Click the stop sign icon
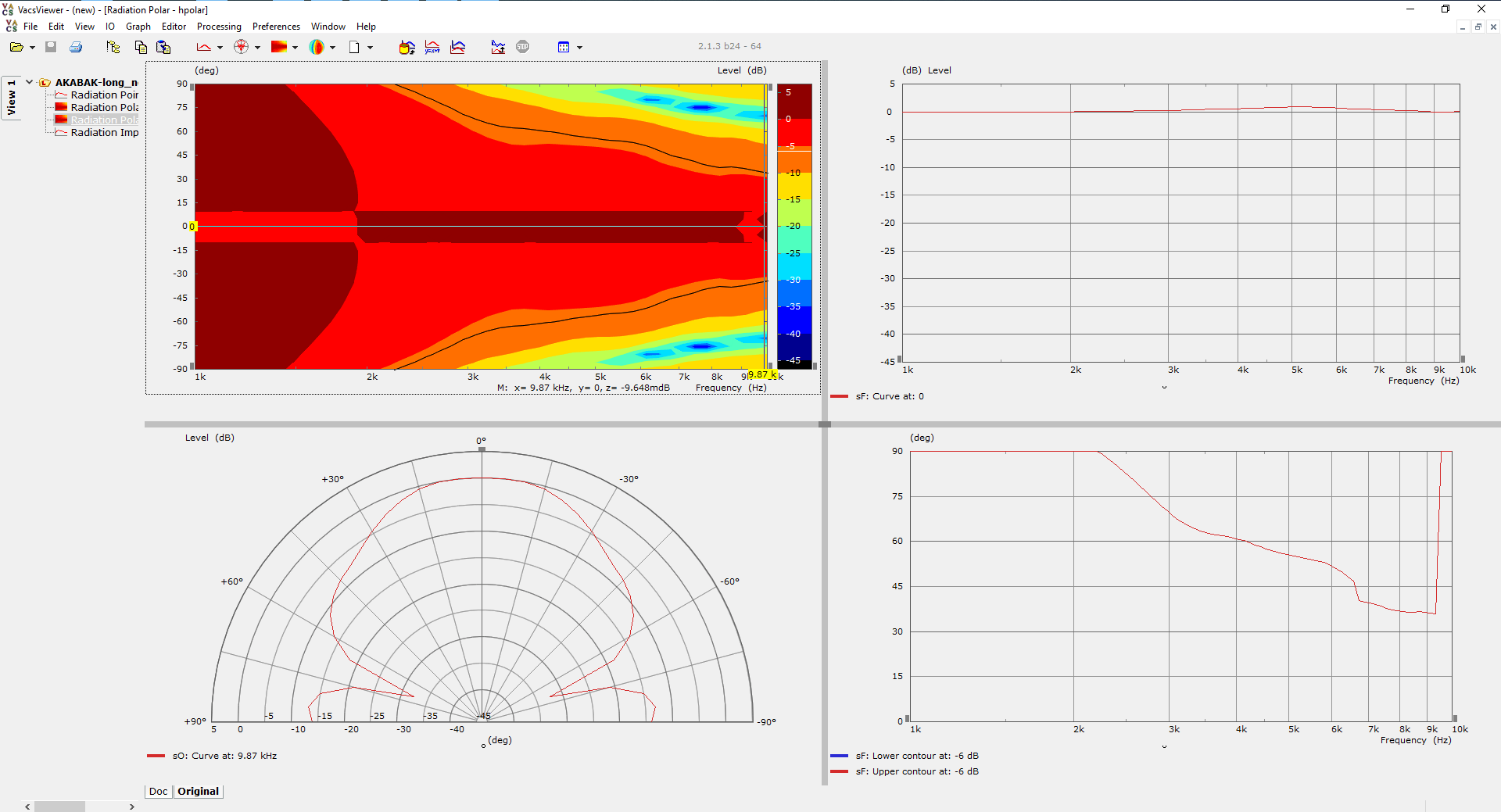Screen dimensions: 1501x812 click(523, 47)
